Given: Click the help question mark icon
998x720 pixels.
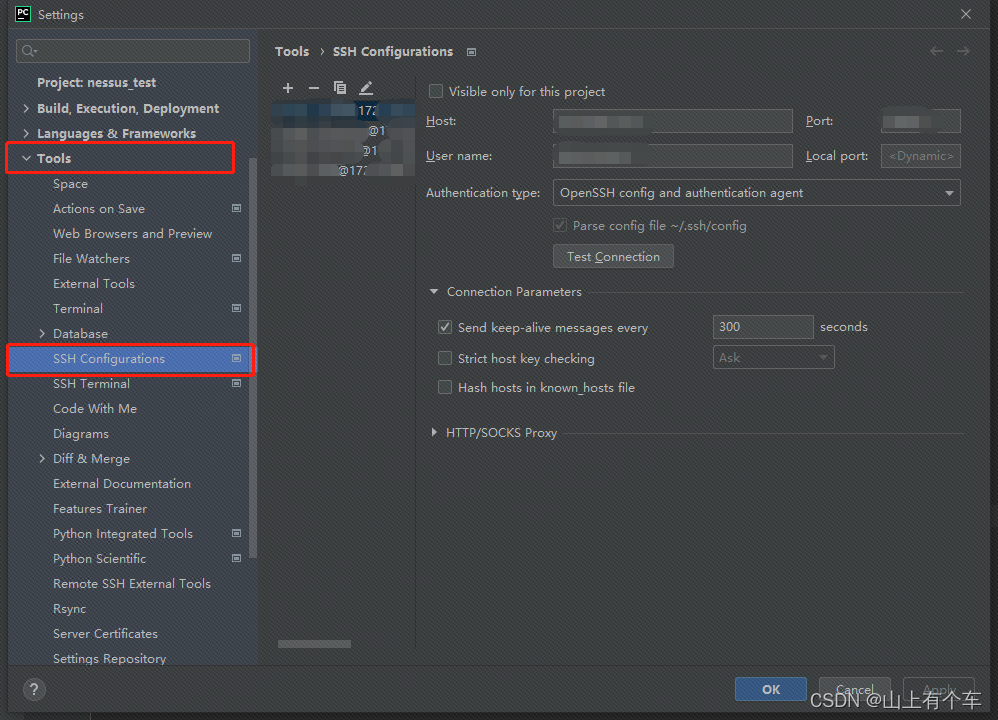Looking at the screenshot, I should tap(34, 689).
